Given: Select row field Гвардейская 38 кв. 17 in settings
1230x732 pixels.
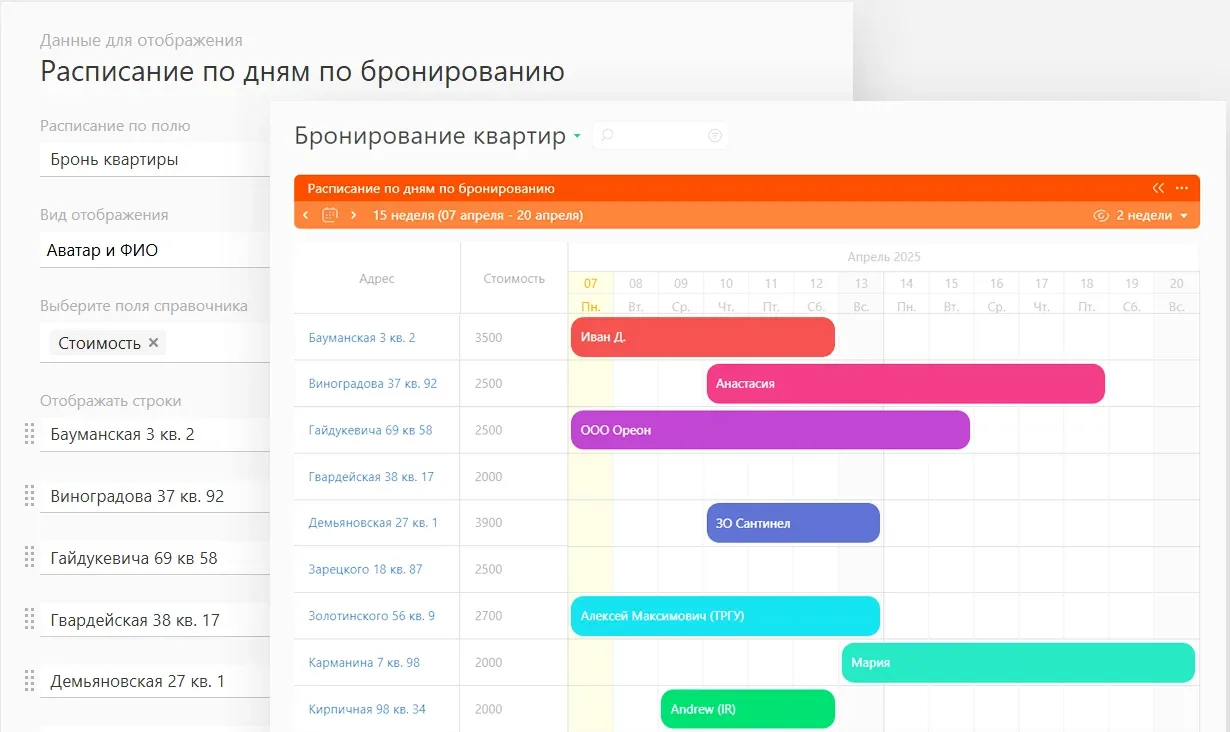Looking at the screenshot, I should (x=155, y=620).
